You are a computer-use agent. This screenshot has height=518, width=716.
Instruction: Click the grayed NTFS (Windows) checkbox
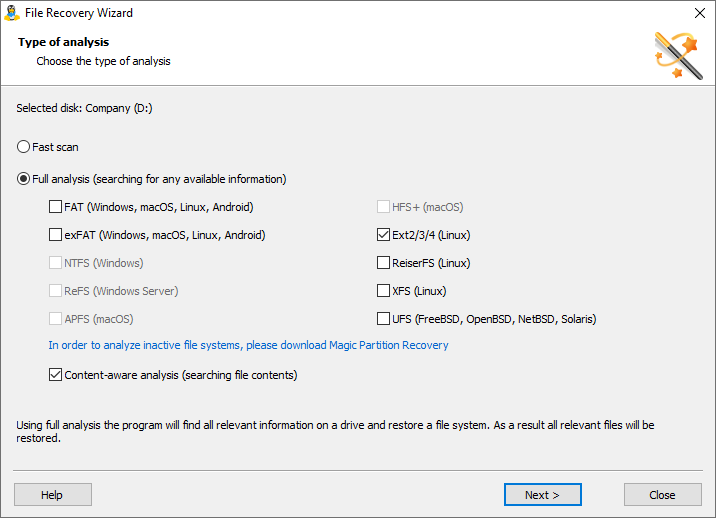[x=55, y=263]
